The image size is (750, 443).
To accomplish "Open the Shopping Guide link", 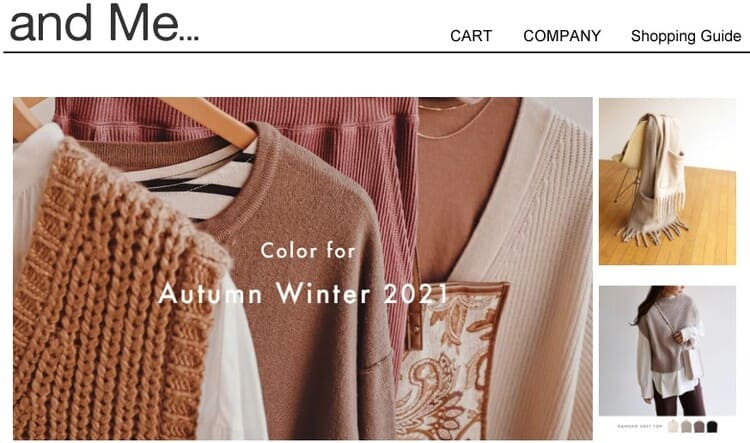I will [686, 36].
